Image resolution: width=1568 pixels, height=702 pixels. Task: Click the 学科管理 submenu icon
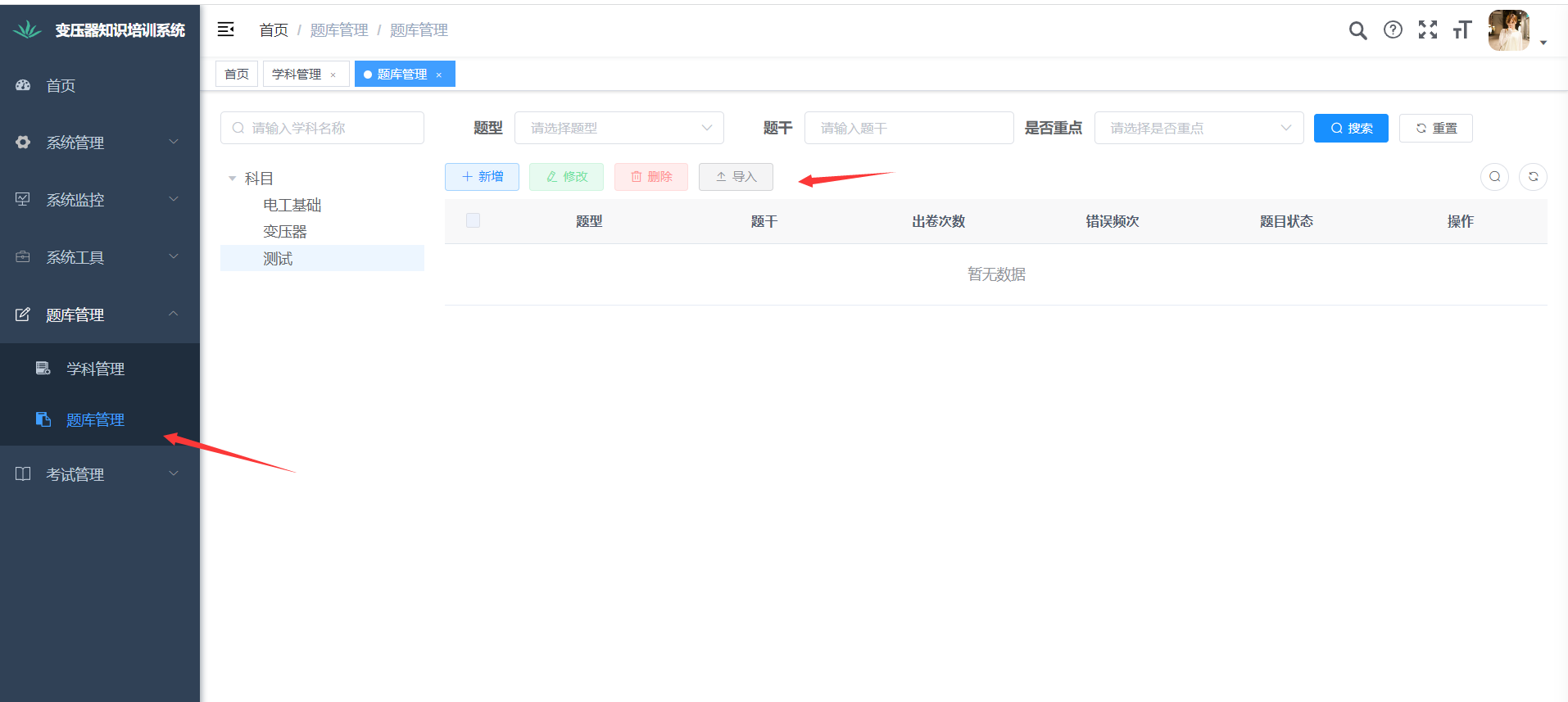[43, 369]
